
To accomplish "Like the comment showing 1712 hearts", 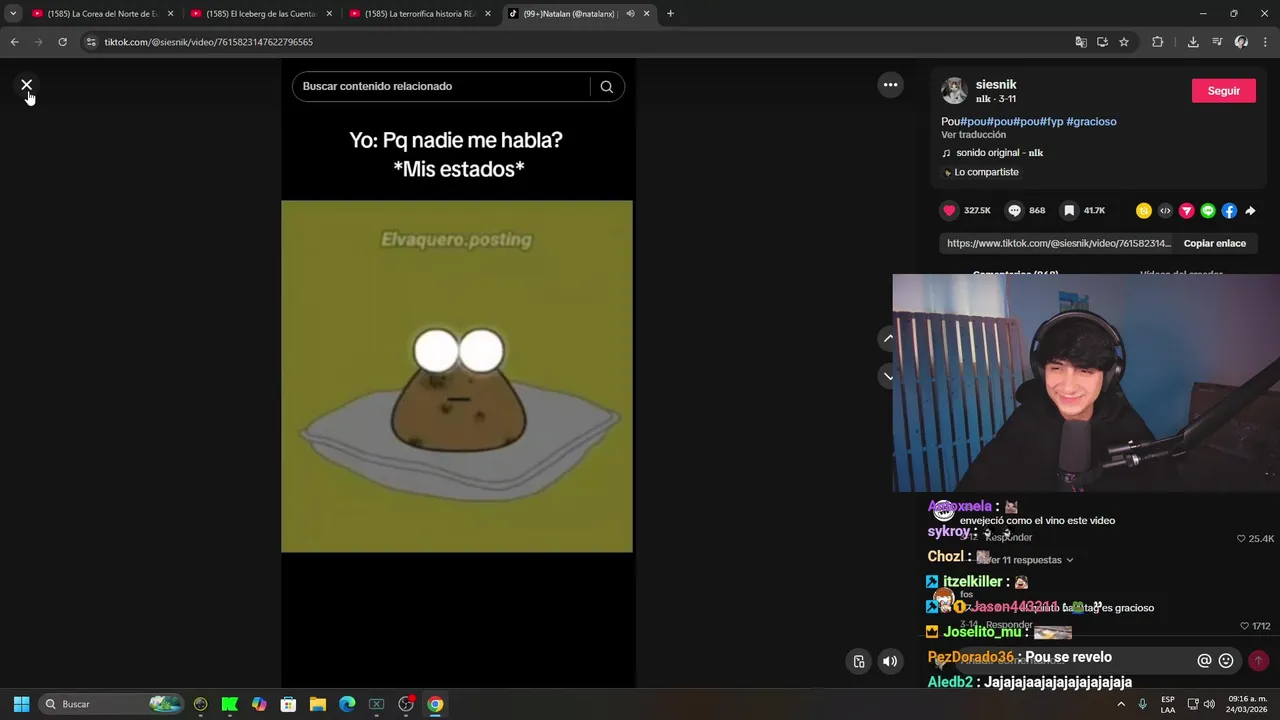I will coord(1245,626).
